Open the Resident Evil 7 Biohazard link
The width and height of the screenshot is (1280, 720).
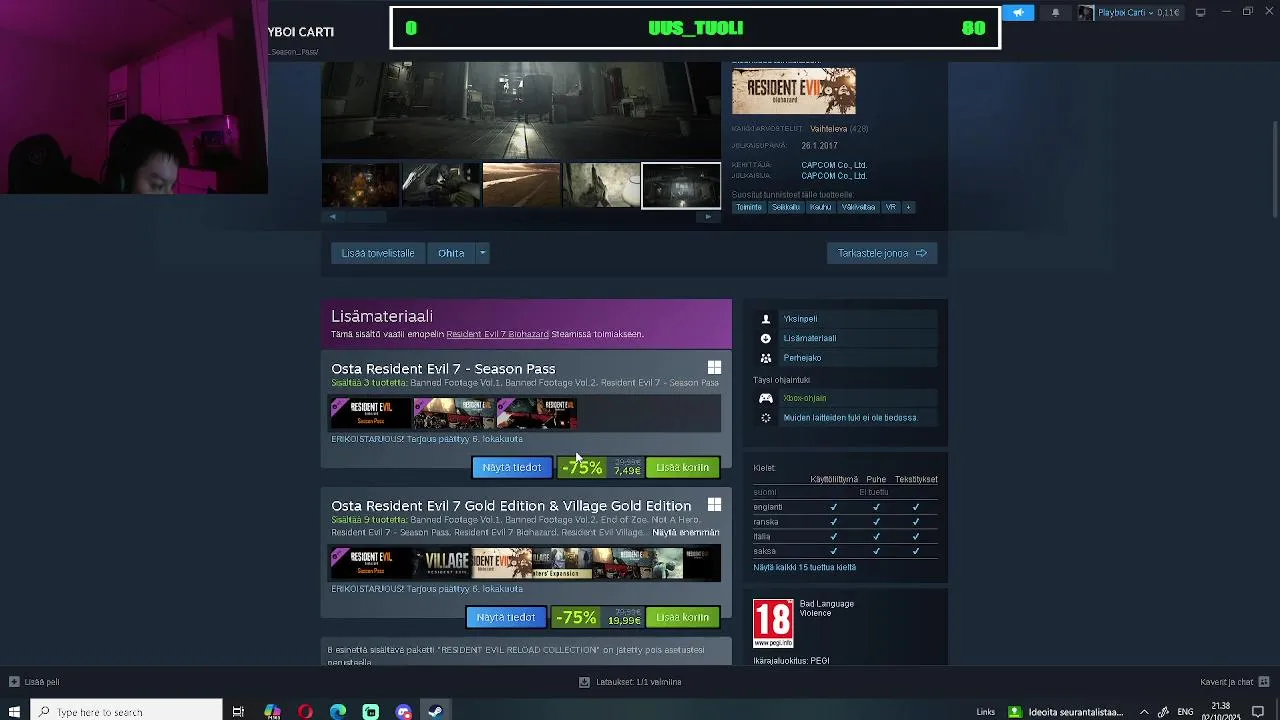point(497,334)
